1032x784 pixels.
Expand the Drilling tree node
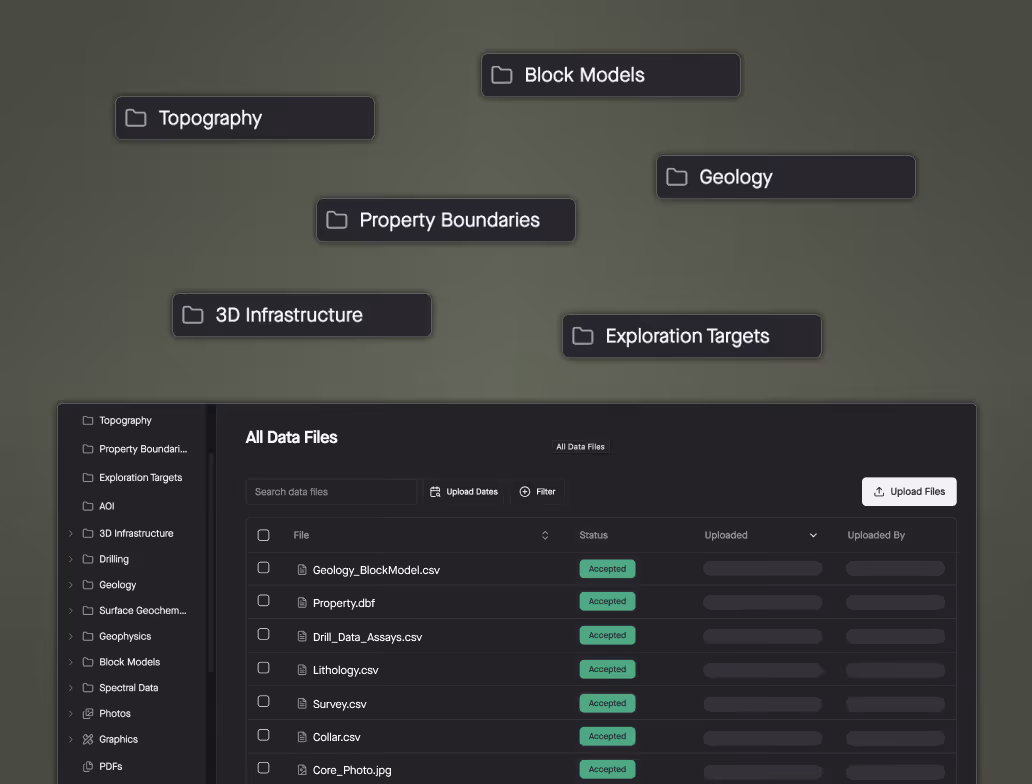click(70, 559)
